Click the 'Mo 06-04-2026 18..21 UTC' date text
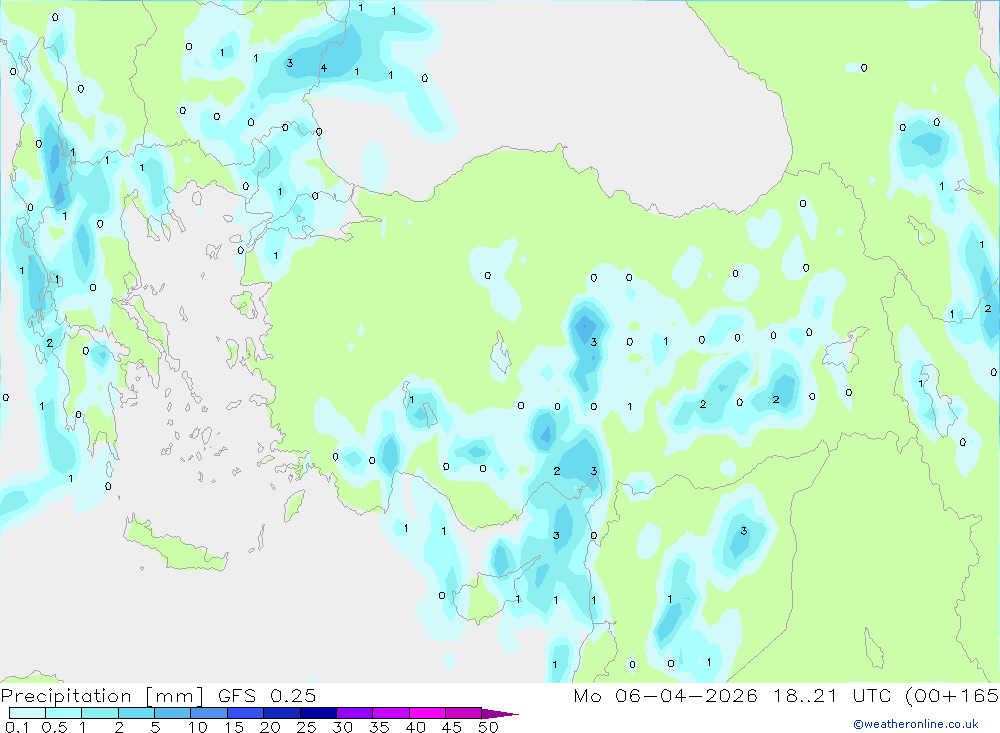 click(x=733, y=695)
